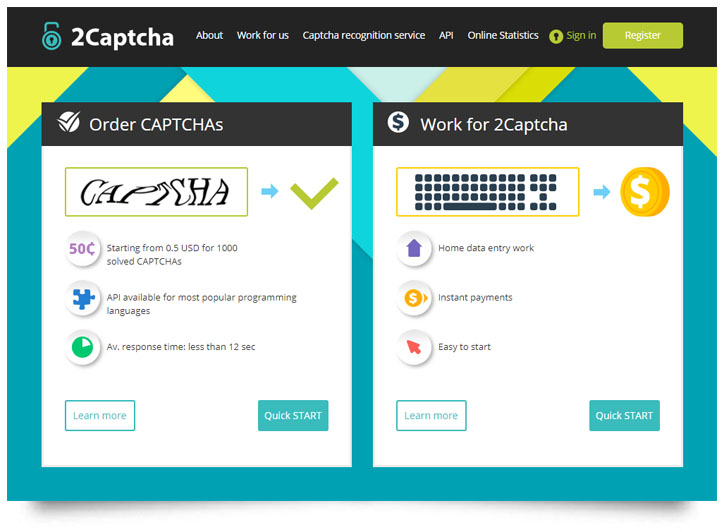Click the large green checkmark icon
This screenshot has height=532, width=725.
click(314, 193)
